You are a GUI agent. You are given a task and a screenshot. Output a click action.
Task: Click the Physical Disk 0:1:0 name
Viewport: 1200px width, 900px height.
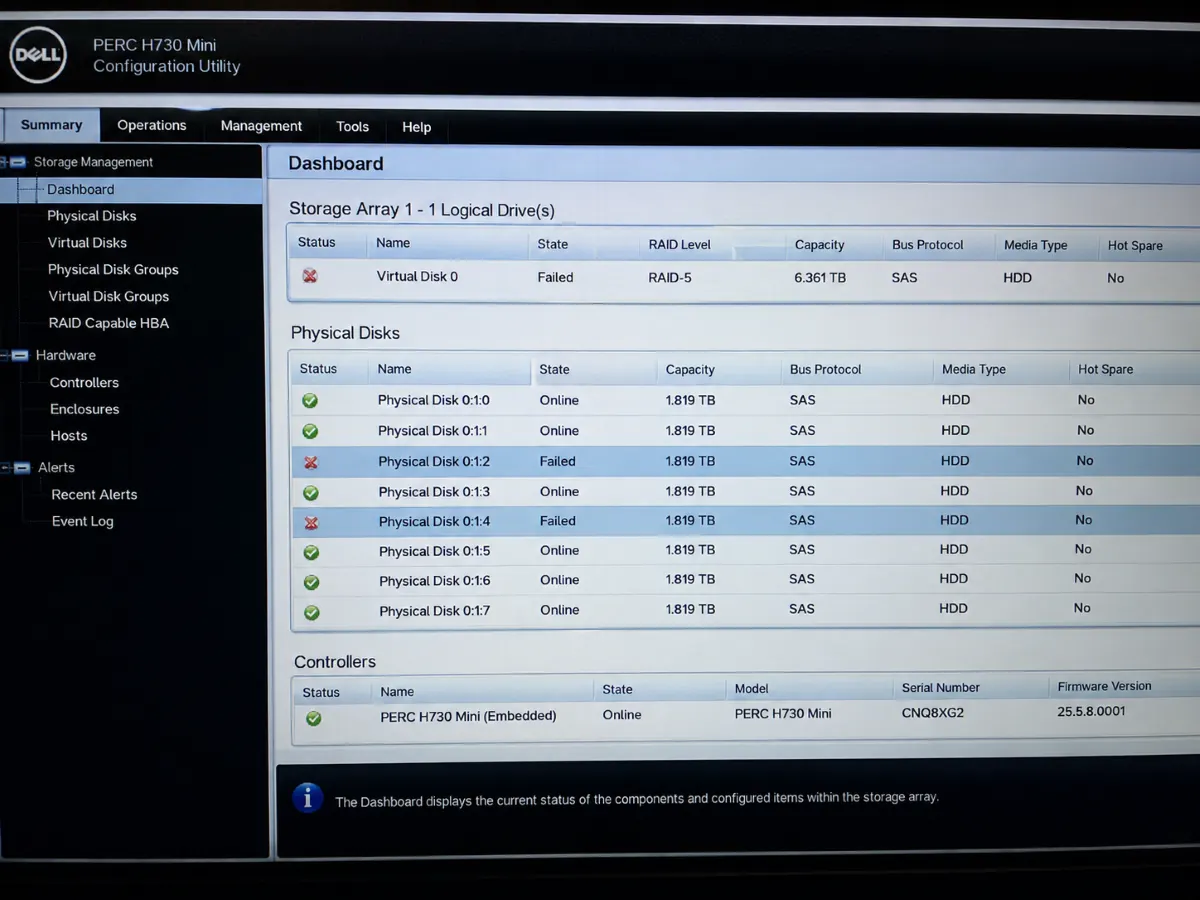(434, 400)
